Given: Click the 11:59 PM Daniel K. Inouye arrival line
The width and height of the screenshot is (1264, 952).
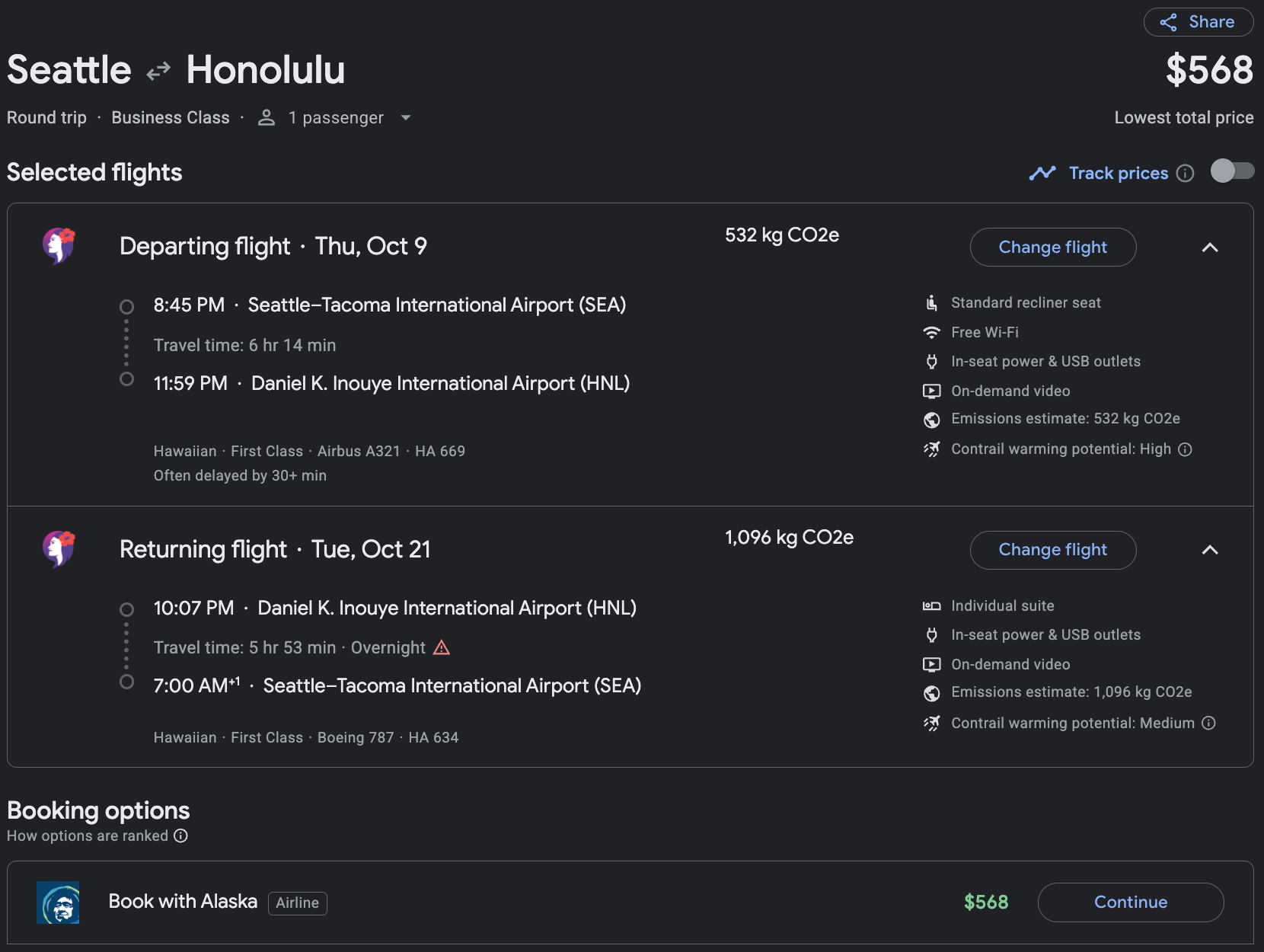Looking at the screenshot, I should (x=391, y=384).
